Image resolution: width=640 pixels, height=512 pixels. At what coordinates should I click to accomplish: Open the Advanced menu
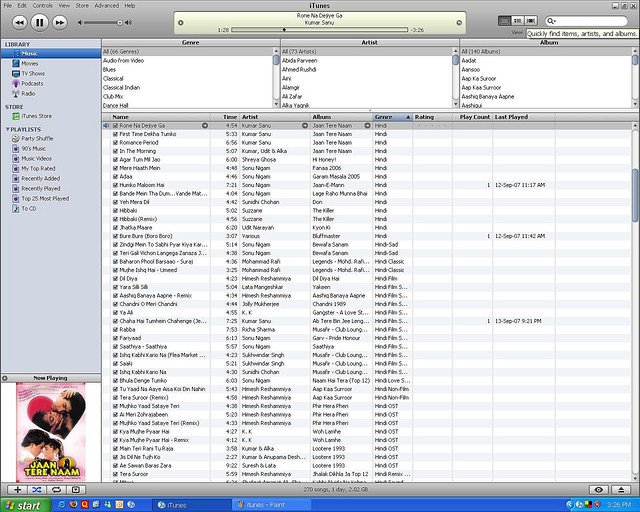(107, 6)
